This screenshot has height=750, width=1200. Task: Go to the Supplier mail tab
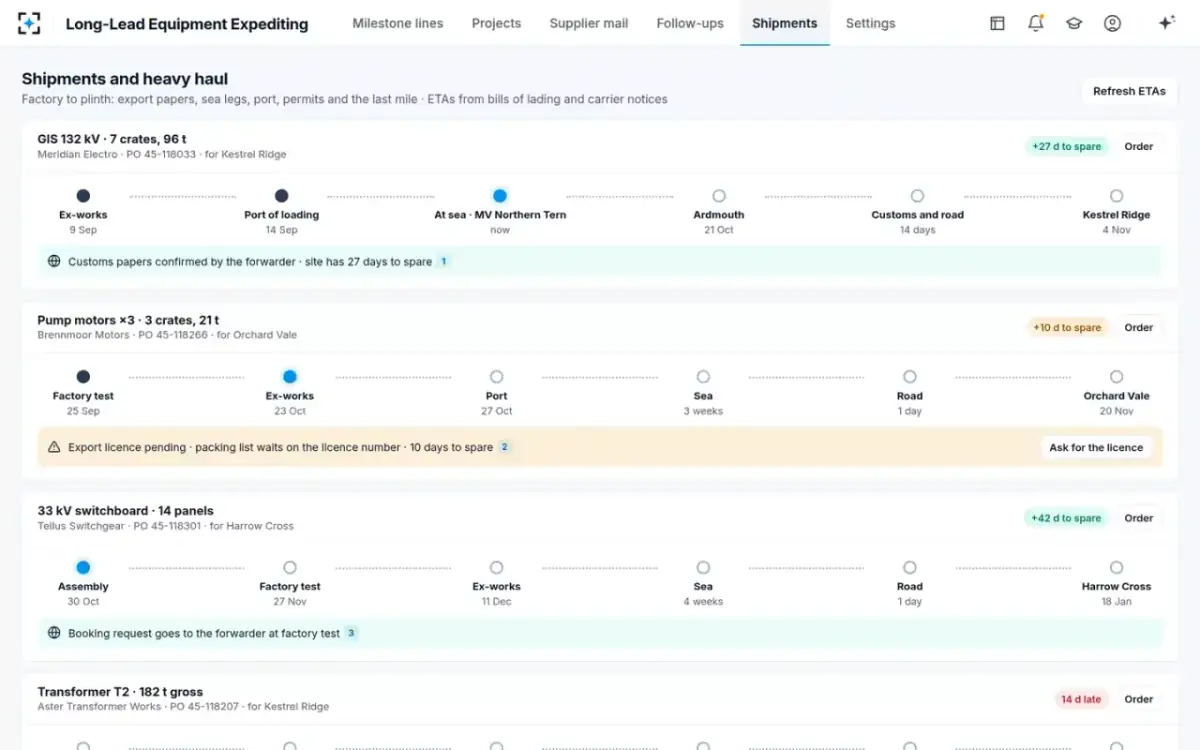589,23
